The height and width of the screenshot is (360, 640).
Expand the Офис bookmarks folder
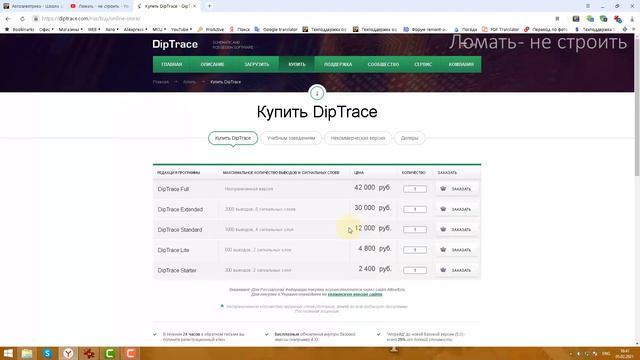point(46,29)
